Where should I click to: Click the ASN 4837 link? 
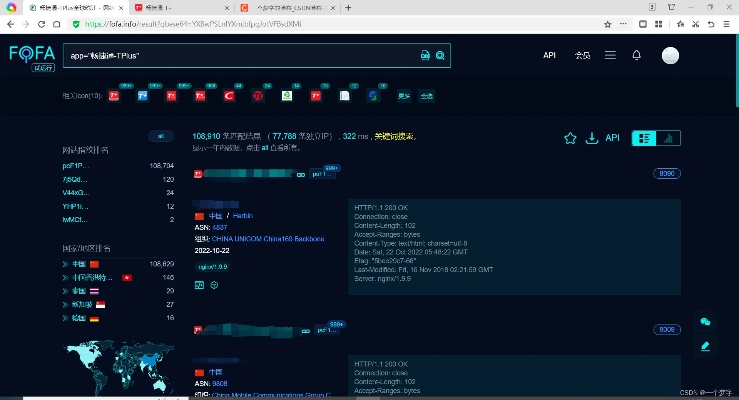(219, 227)
